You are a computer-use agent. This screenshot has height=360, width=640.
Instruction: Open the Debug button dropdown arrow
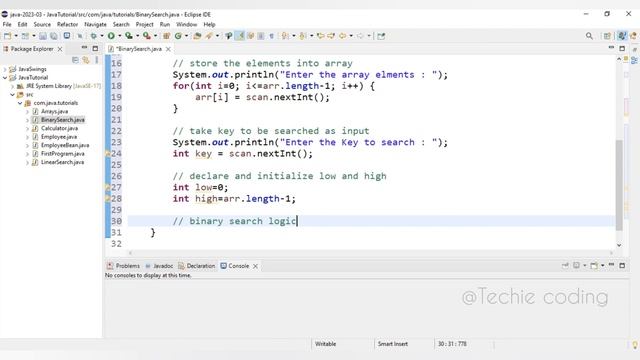click(x=102, y=36)
